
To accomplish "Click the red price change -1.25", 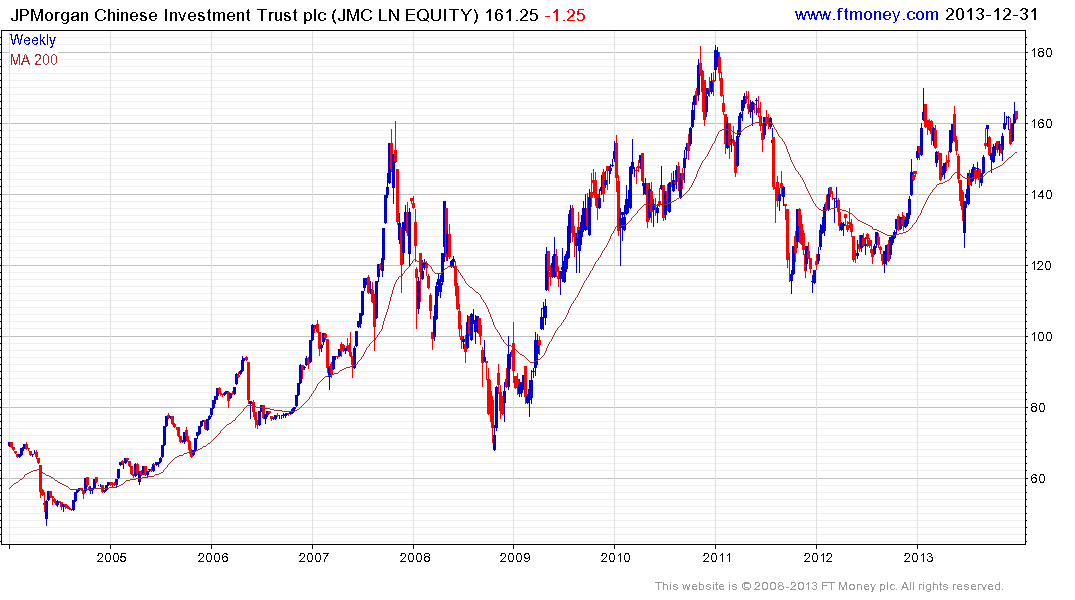I will point(565,15).
